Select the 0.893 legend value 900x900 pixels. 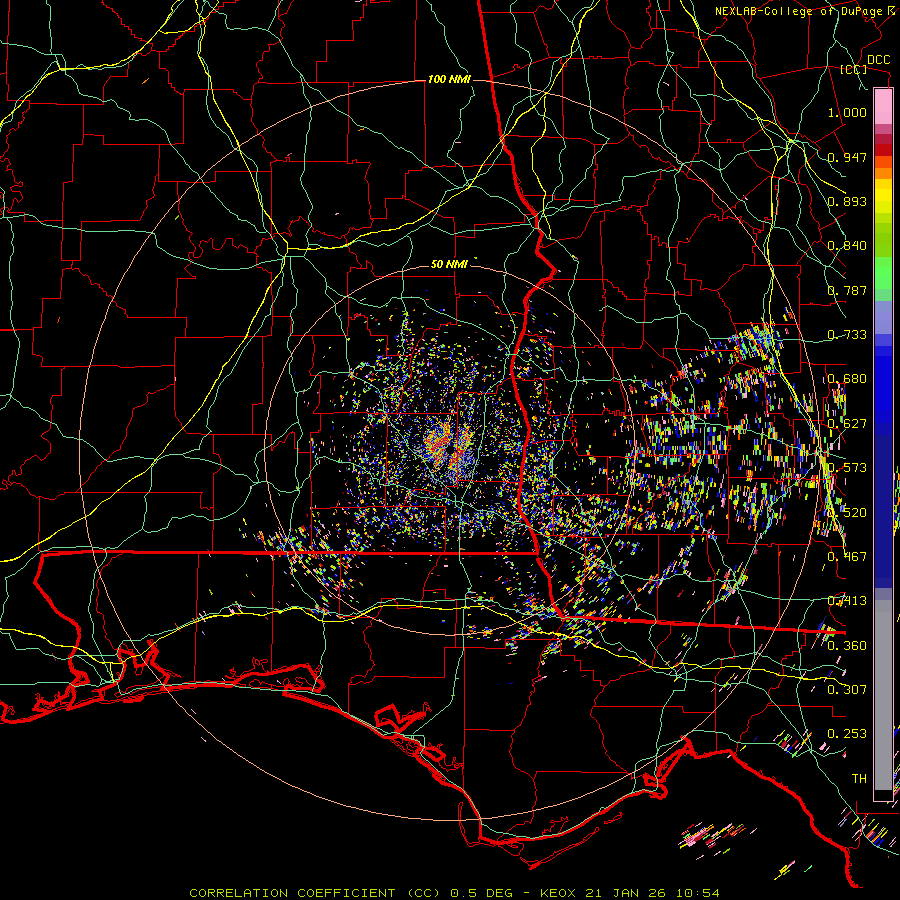[847, 201]
